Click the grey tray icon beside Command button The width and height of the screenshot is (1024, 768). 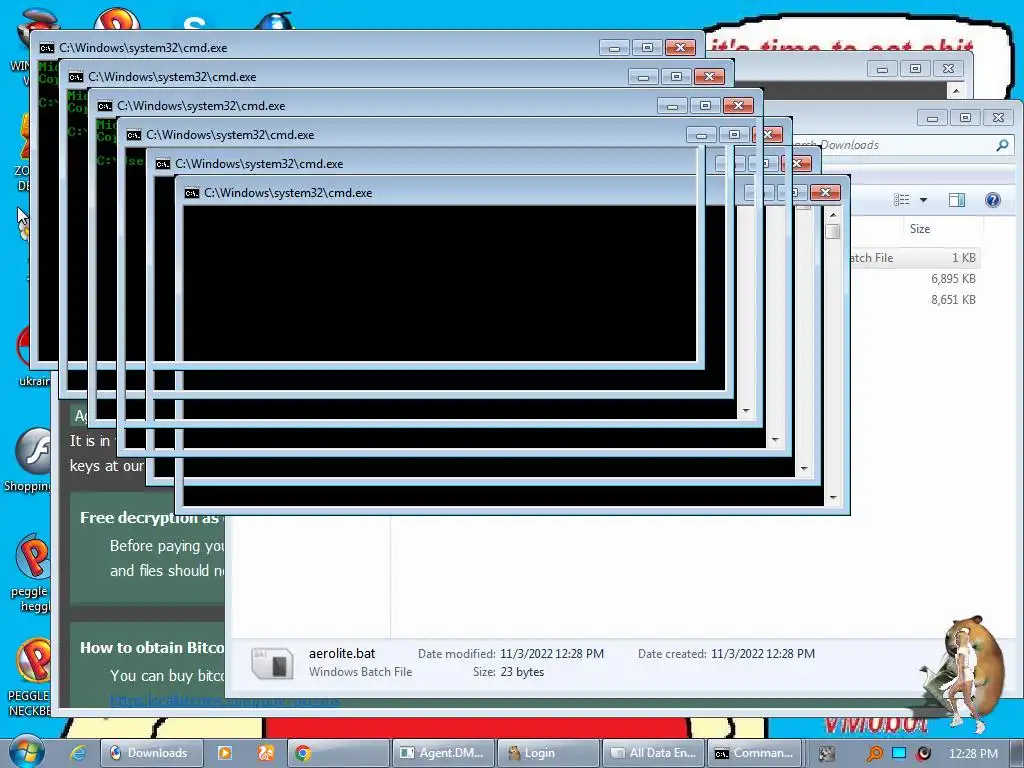[827, 754]
